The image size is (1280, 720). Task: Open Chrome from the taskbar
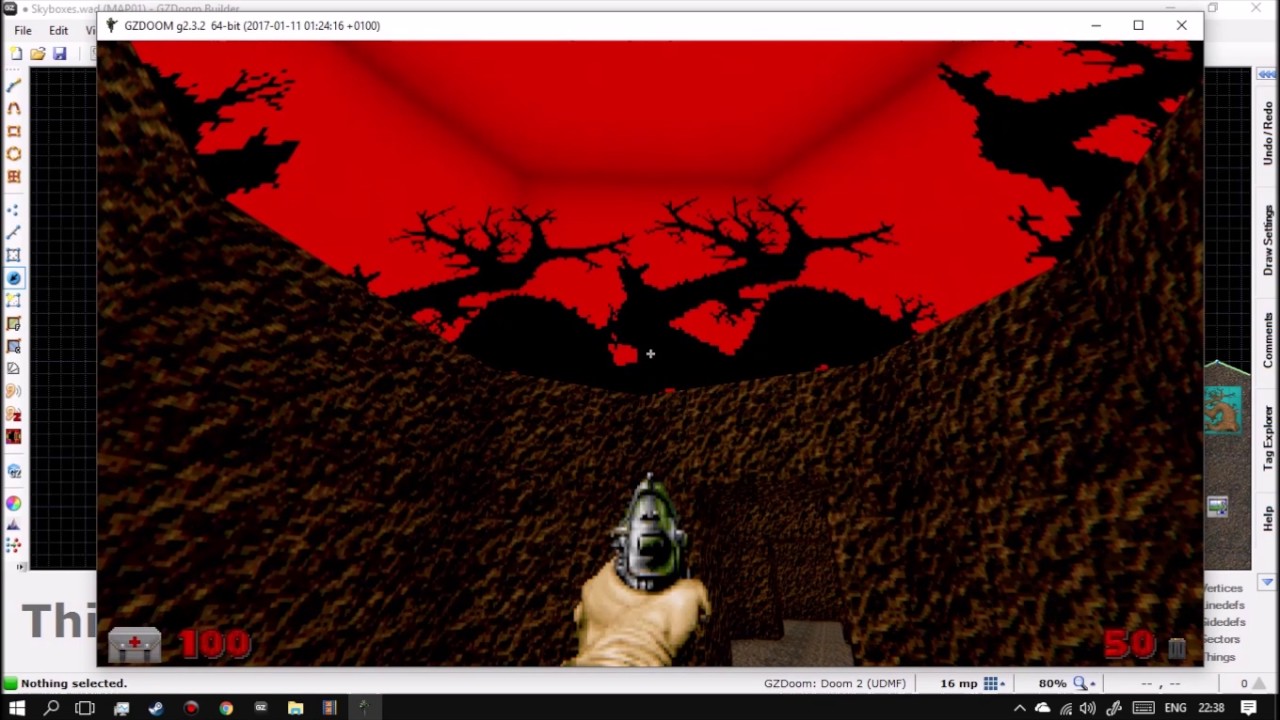(226, 708)
